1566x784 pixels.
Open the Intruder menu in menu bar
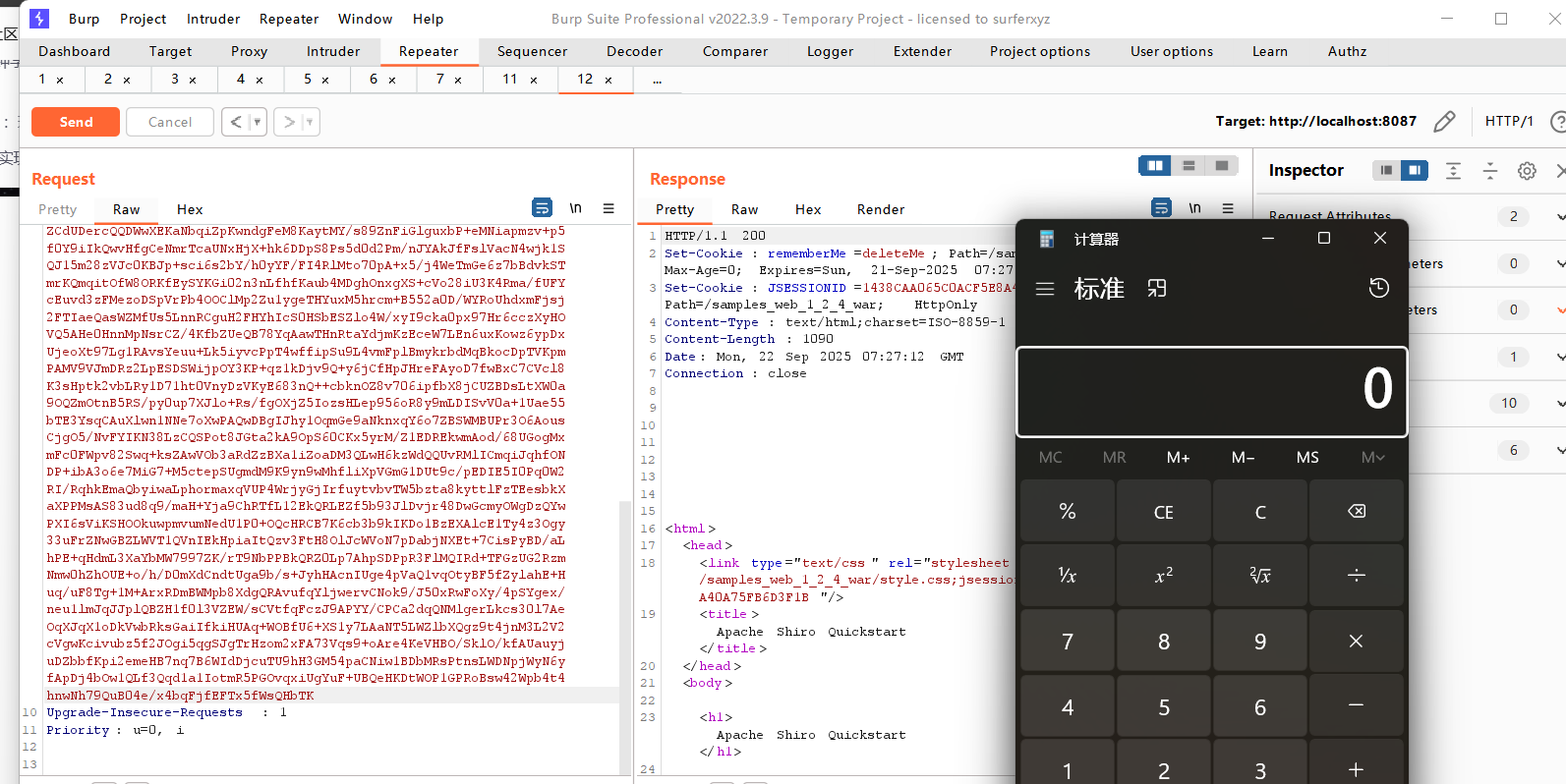(213, 19)
